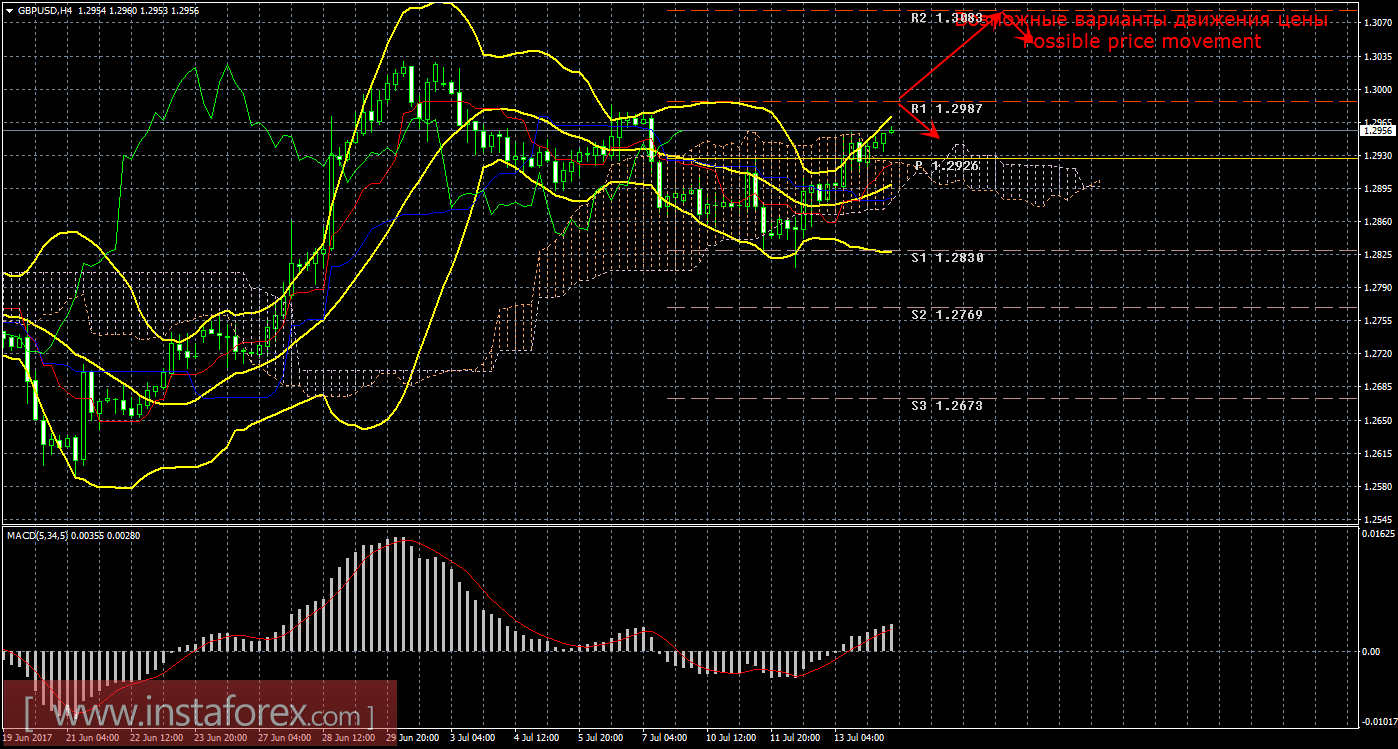Click the 0.00 MACD axis value
The image size is (1398, 749).
click(x=1373, y=652)
